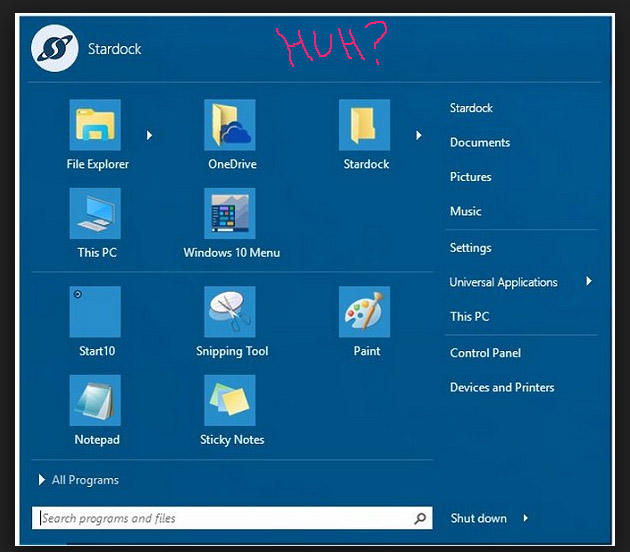Image resolution: width=630 pixels, height=552 pixels.
Task: Expand File Explorer jump list arrow
Action: point(149,135)
